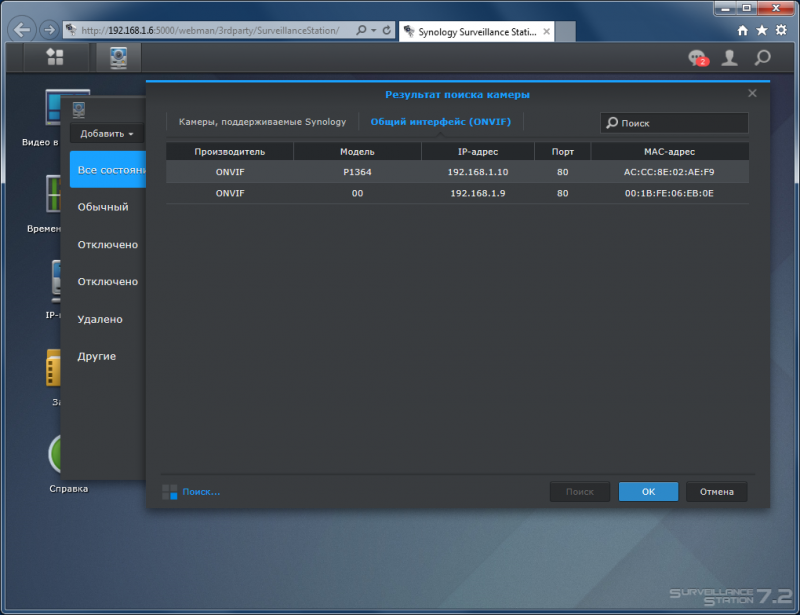Sort by the IP-адрес column header
This screenshot has width=800, height=615.
[478, 152]
